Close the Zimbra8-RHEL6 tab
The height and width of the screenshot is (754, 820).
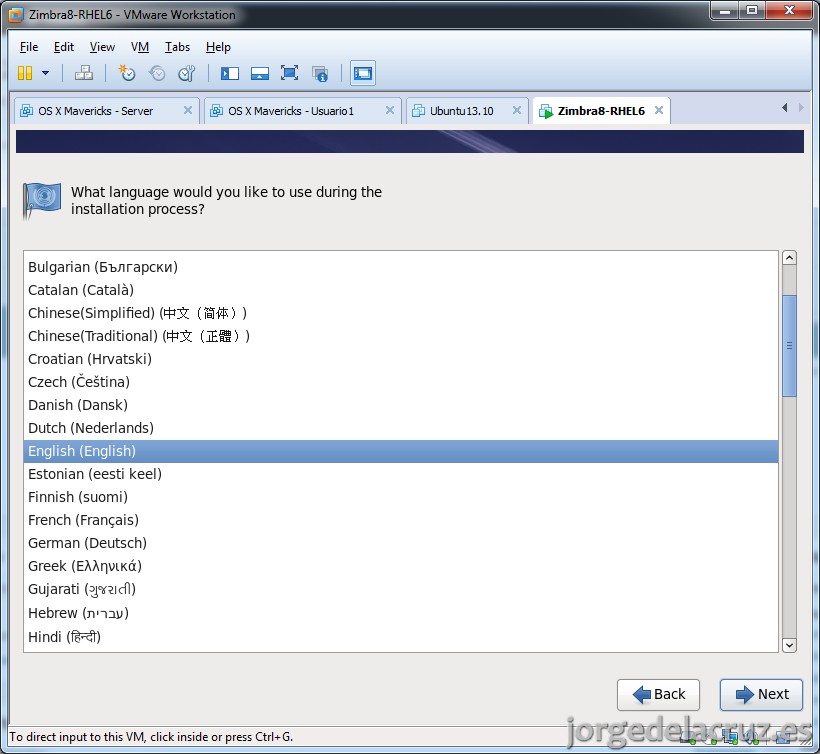pyautogui.click(x=659, y=110)
